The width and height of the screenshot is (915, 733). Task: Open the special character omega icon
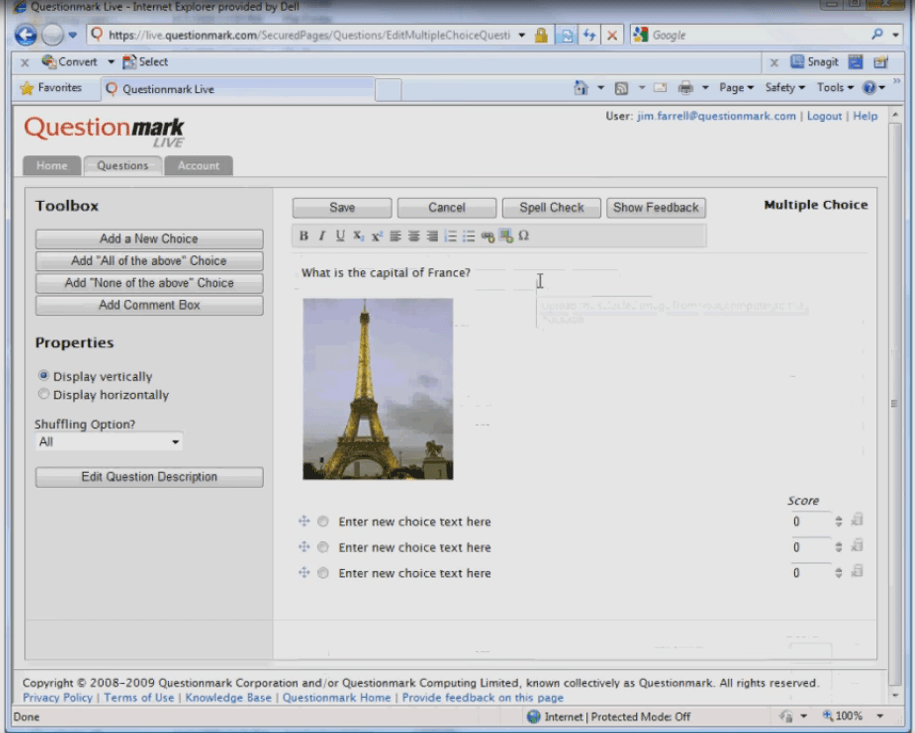tap(524, 236)
